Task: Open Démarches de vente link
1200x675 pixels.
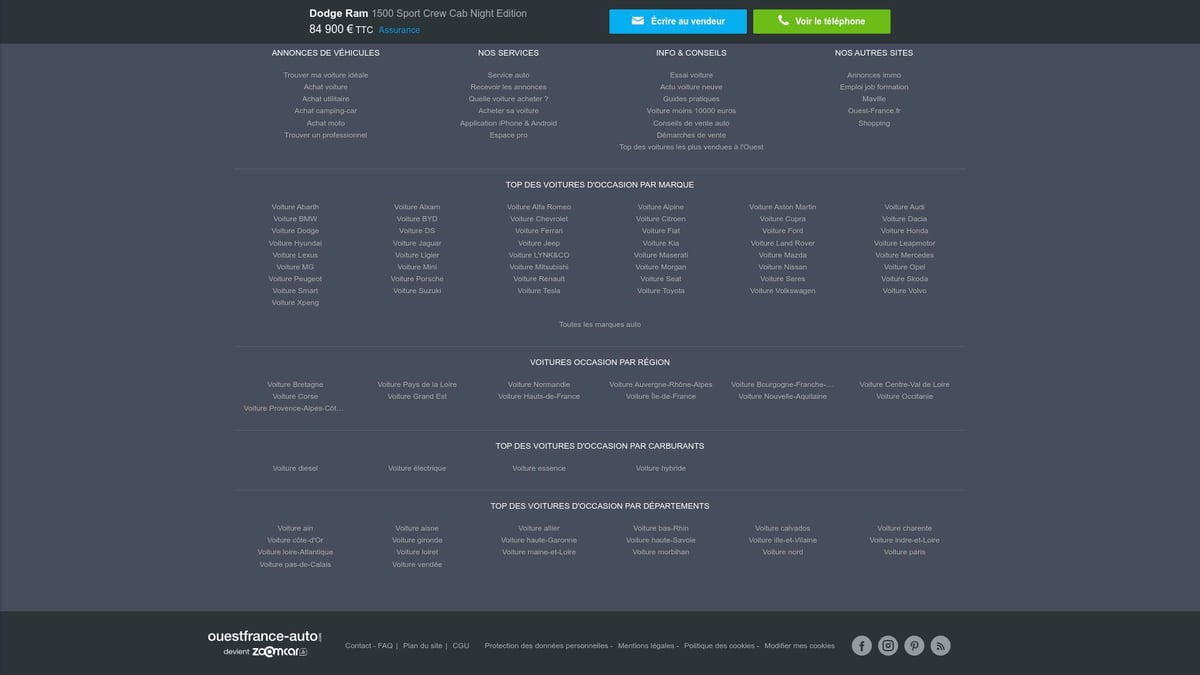Action: tap(691, 135)
